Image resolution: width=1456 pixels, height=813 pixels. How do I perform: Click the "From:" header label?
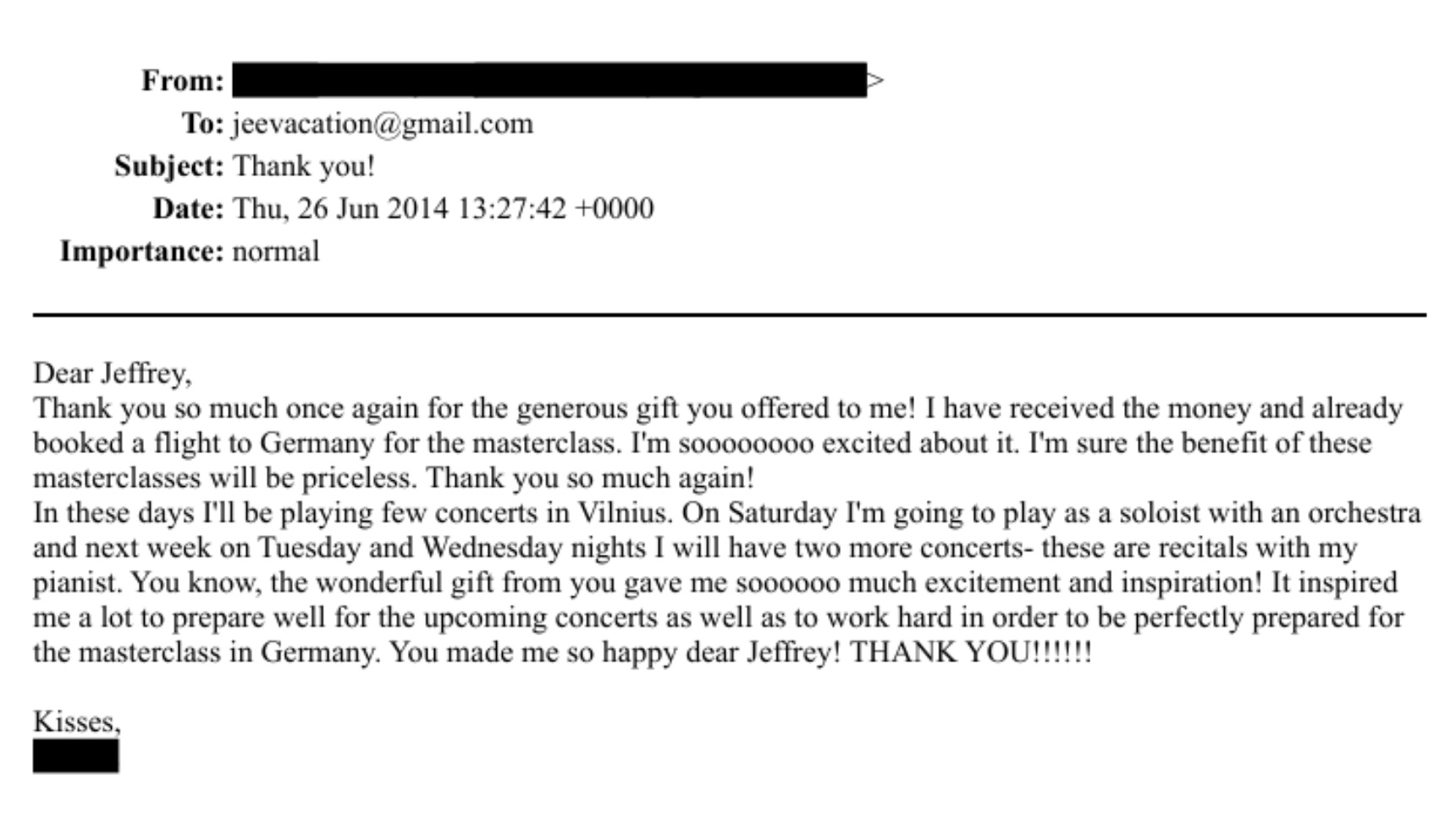click(x=183, y=80)
